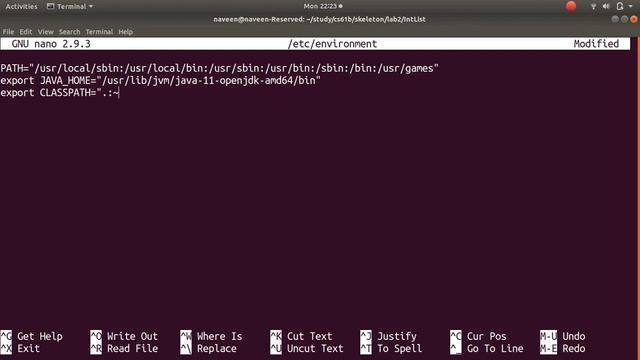Click the volume speaker icon
The width and height of the screenshot is (640, 360).
click(x=606, y=7)
